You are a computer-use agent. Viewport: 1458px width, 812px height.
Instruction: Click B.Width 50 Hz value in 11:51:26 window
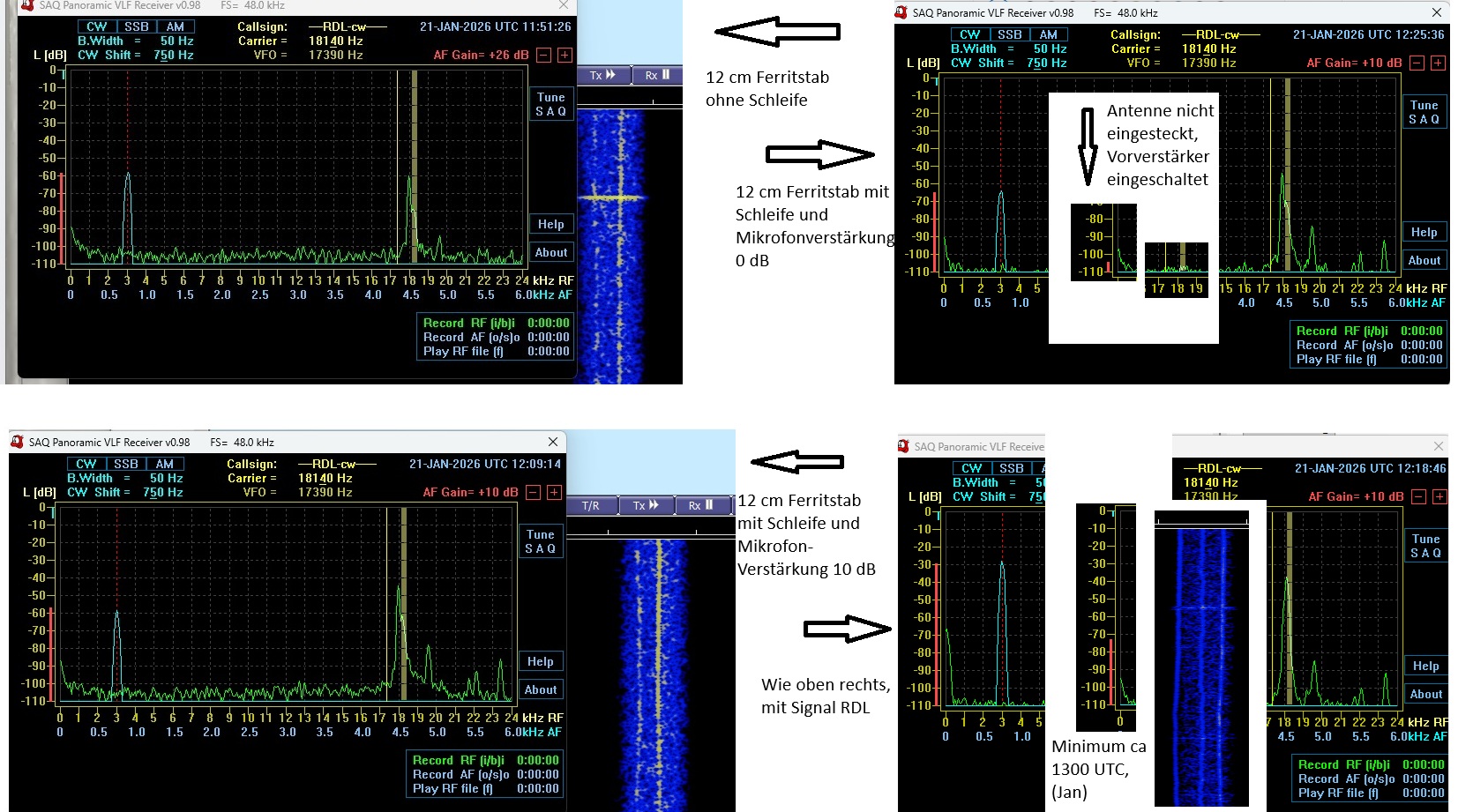pos(176,41)
